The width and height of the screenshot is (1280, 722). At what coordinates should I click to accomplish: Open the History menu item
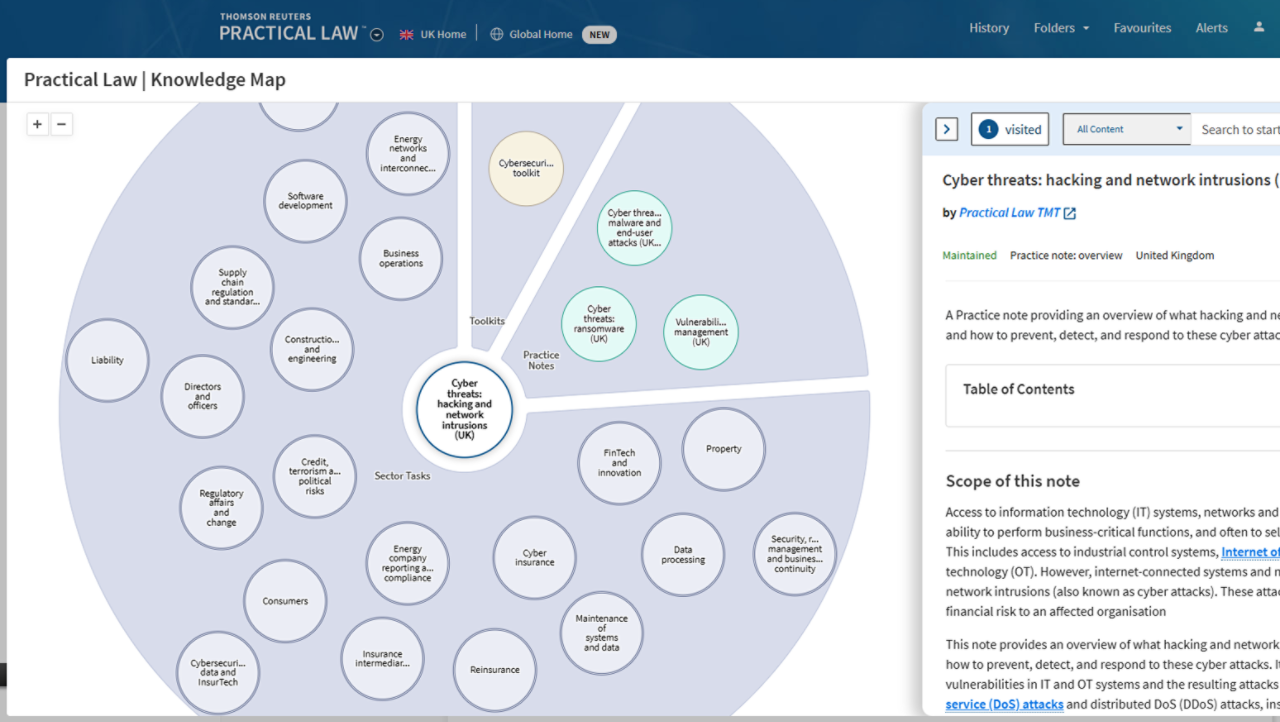pos(988,28)
